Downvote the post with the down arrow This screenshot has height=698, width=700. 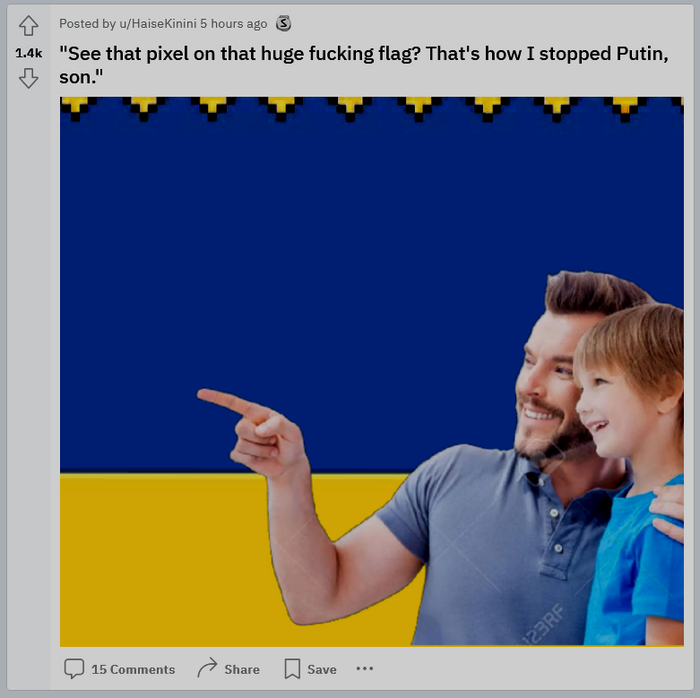(x=28, y=77)
